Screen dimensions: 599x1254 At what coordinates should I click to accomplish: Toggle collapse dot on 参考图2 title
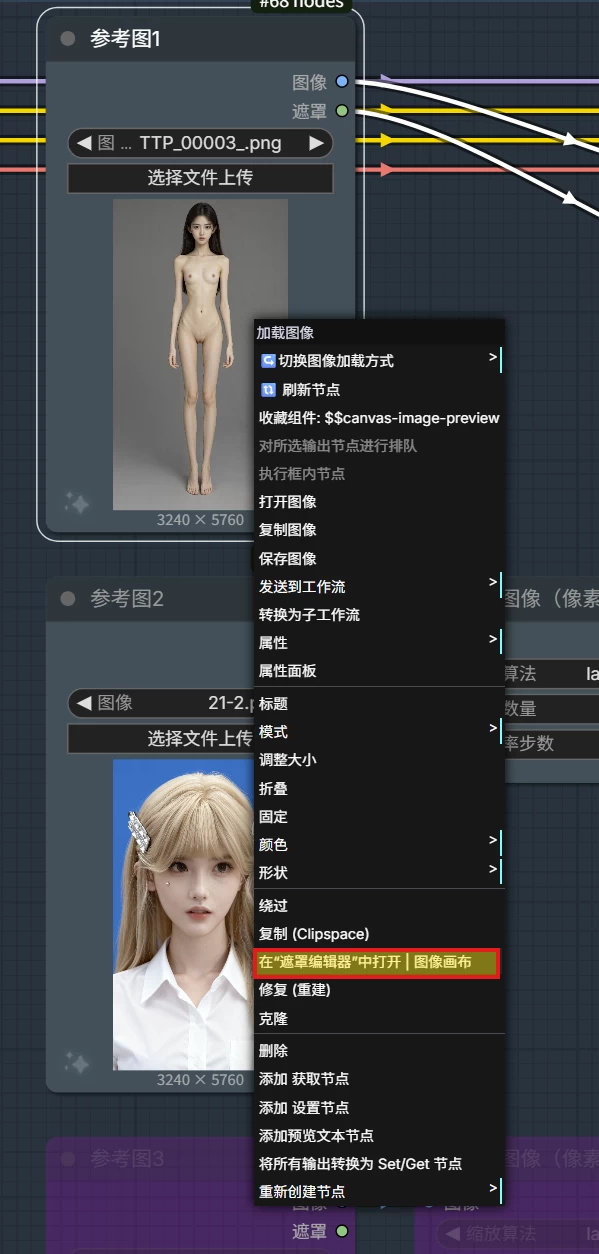pos(68,599)
